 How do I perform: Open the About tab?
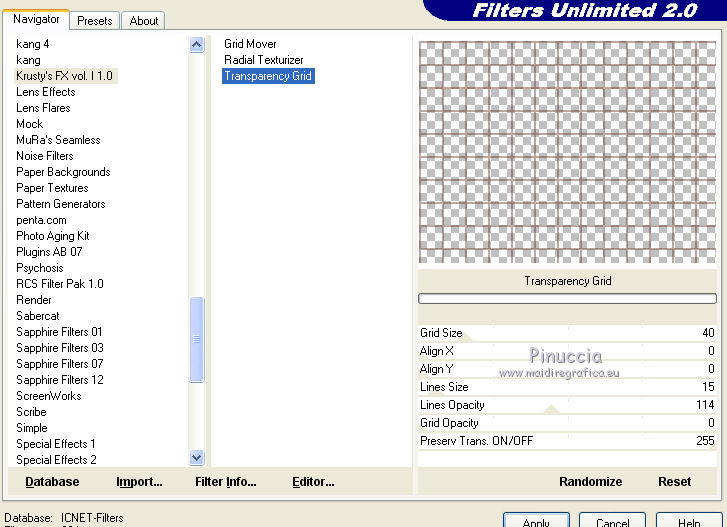tap(144, 21)
